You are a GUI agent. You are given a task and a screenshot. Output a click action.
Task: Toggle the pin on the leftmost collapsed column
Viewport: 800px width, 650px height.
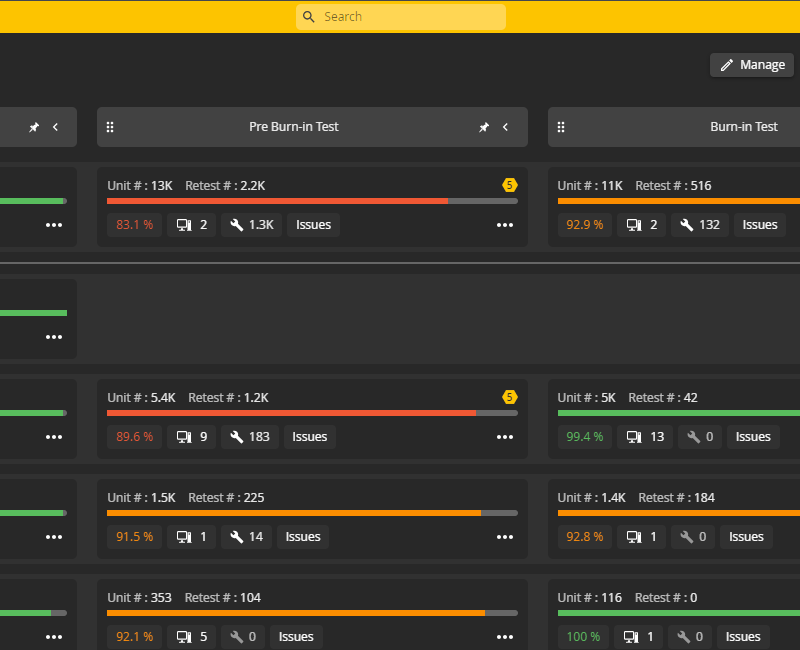[x=34, y=126]
